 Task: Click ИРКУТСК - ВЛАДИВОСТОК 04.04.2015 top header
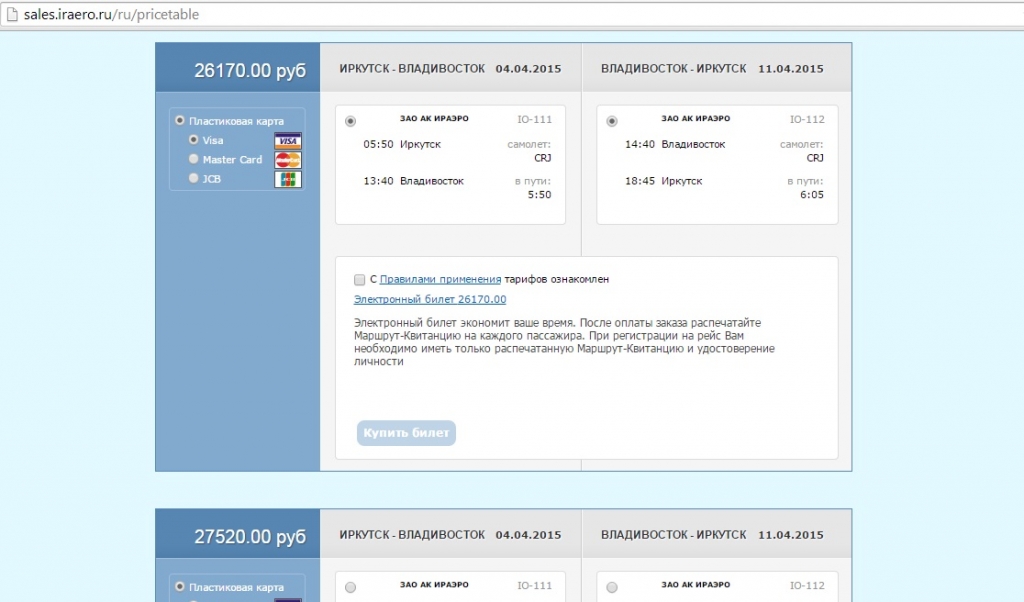[450, 69]
